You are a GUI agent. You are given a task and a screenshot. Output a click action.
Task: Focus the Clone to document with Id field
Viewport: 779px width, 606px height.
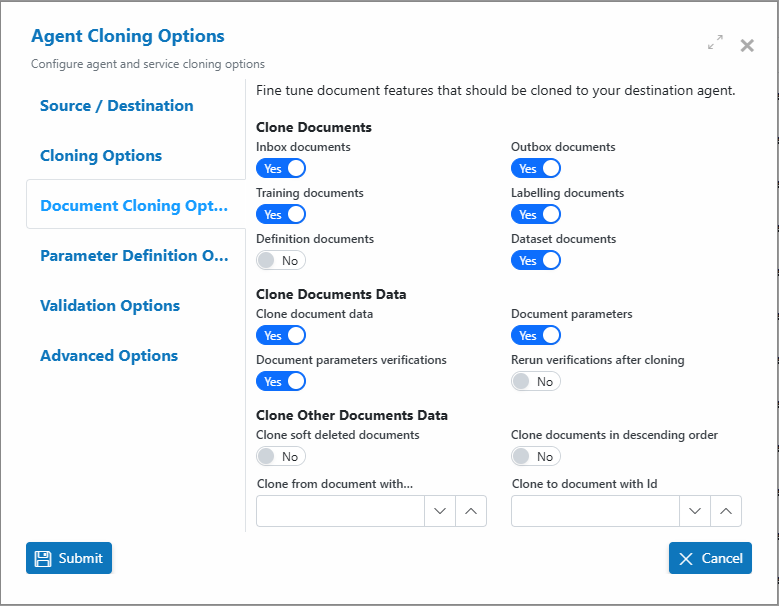pyautogui.click(x=595, y=511)
